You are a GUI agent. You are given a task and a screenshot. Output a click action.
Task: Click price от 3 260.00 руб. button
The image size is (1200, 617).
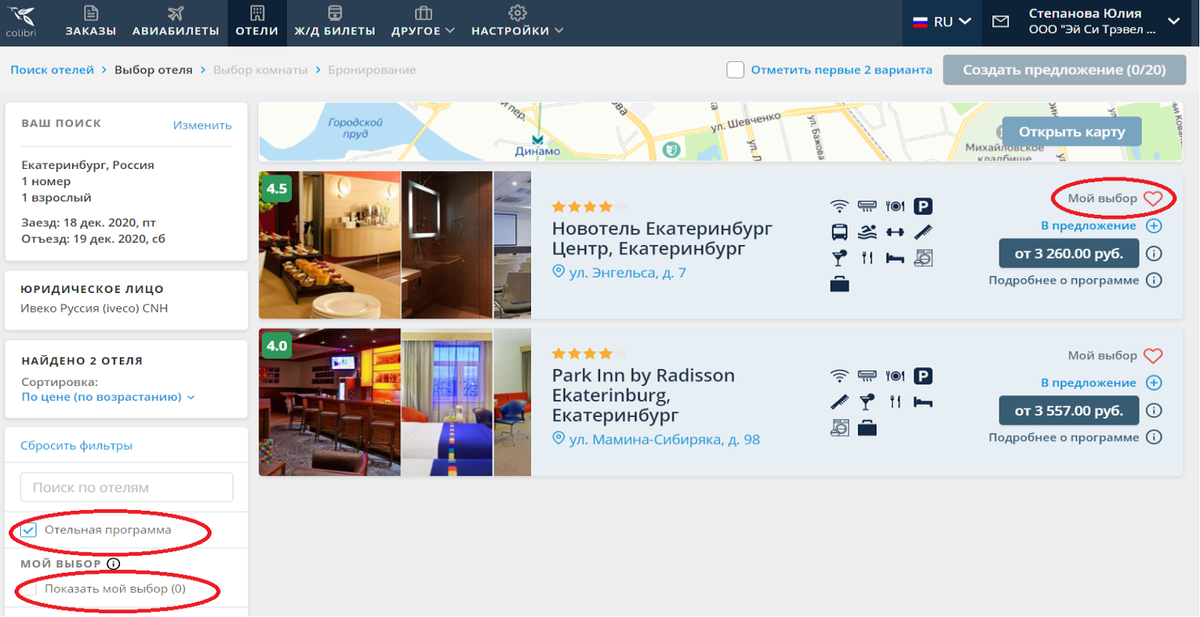pos(1068,254)
